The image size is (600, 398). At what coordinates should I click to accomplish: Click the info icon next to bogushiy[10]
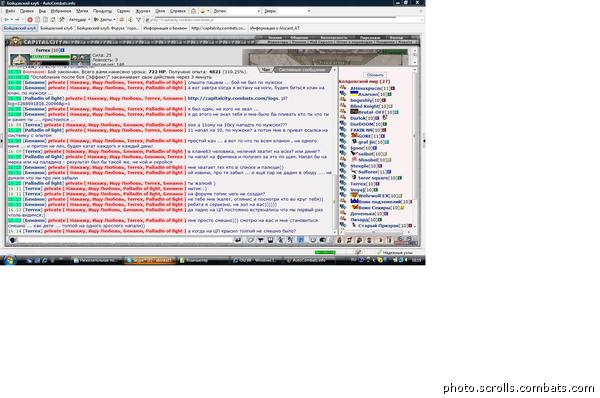pyautogui.click(x=384, y=100)
